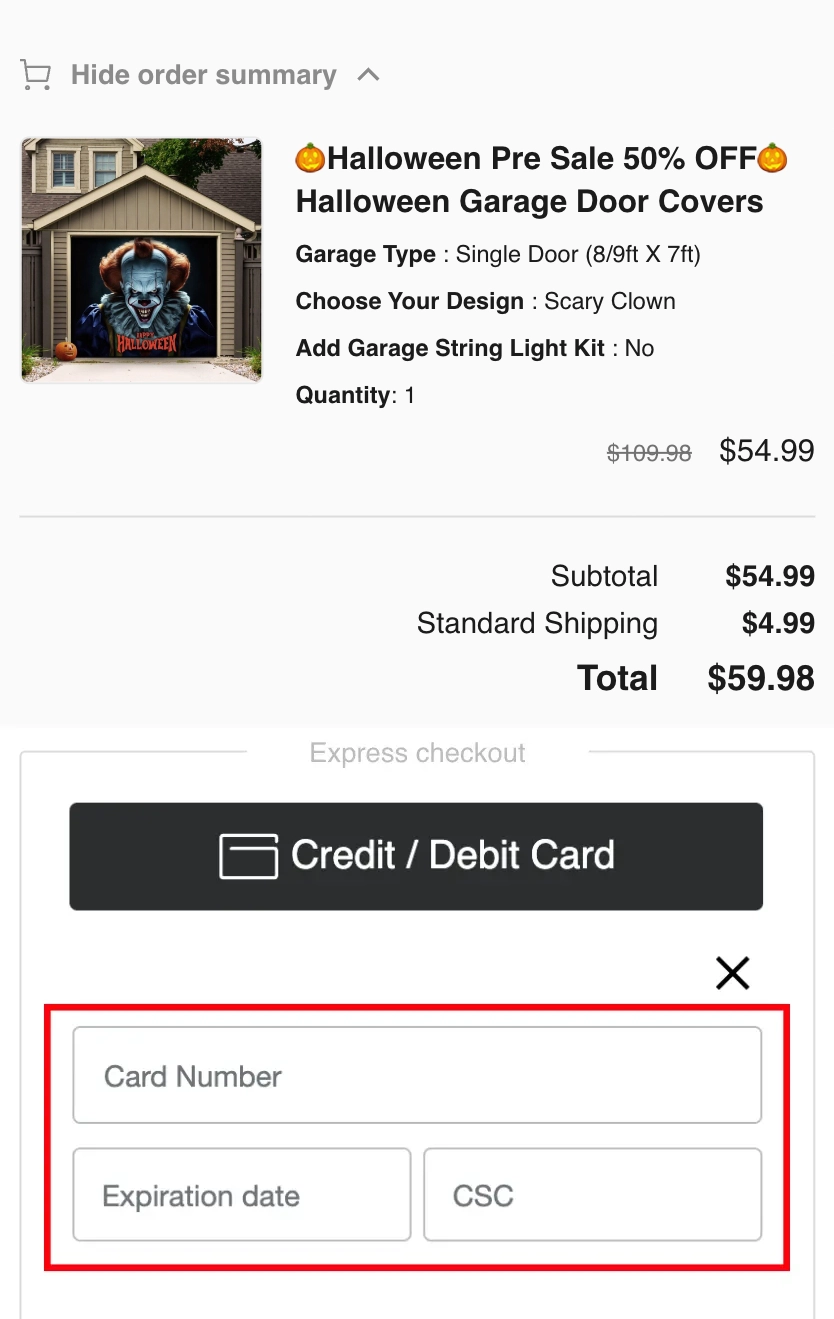Click the "Choose Your Design" Scary Clown line

pyautogui.click(x=485, y=302)
